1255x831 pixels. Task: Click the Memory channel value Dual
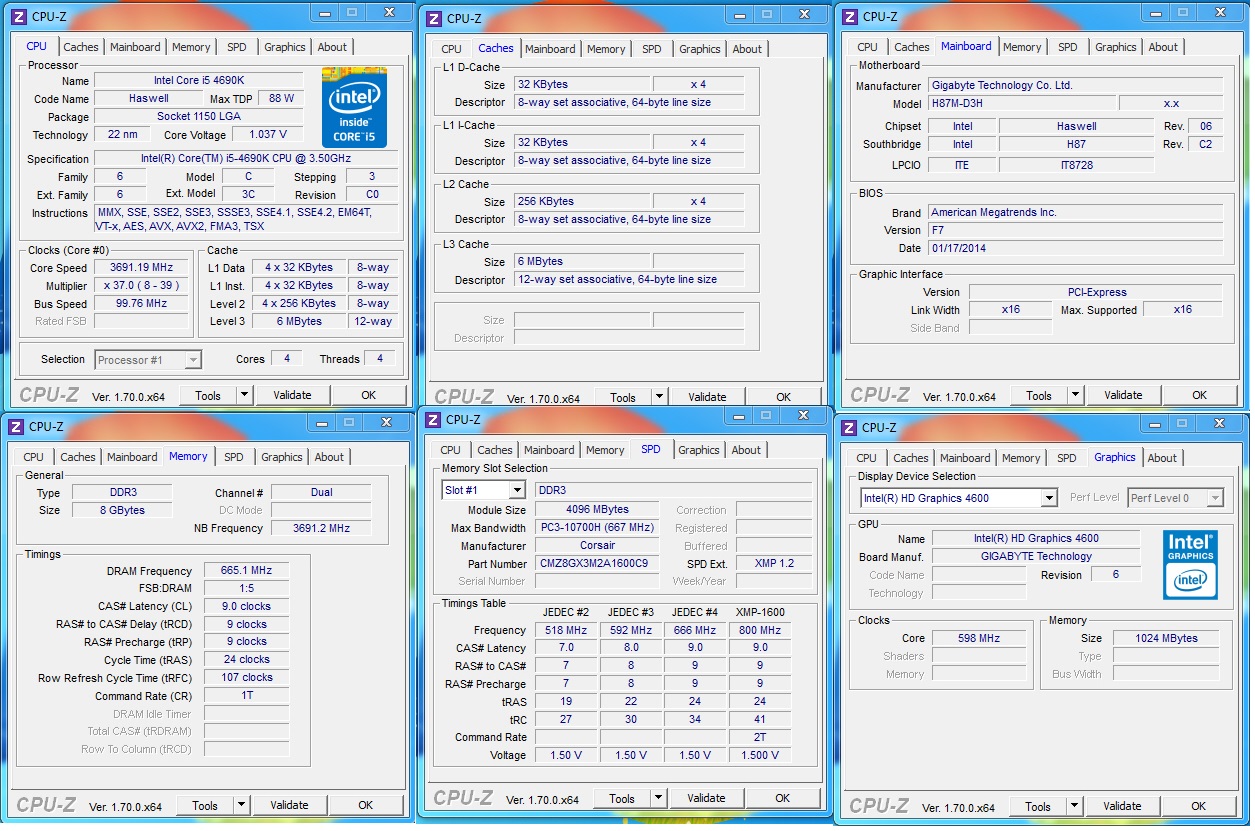click(x=321, y=492)
